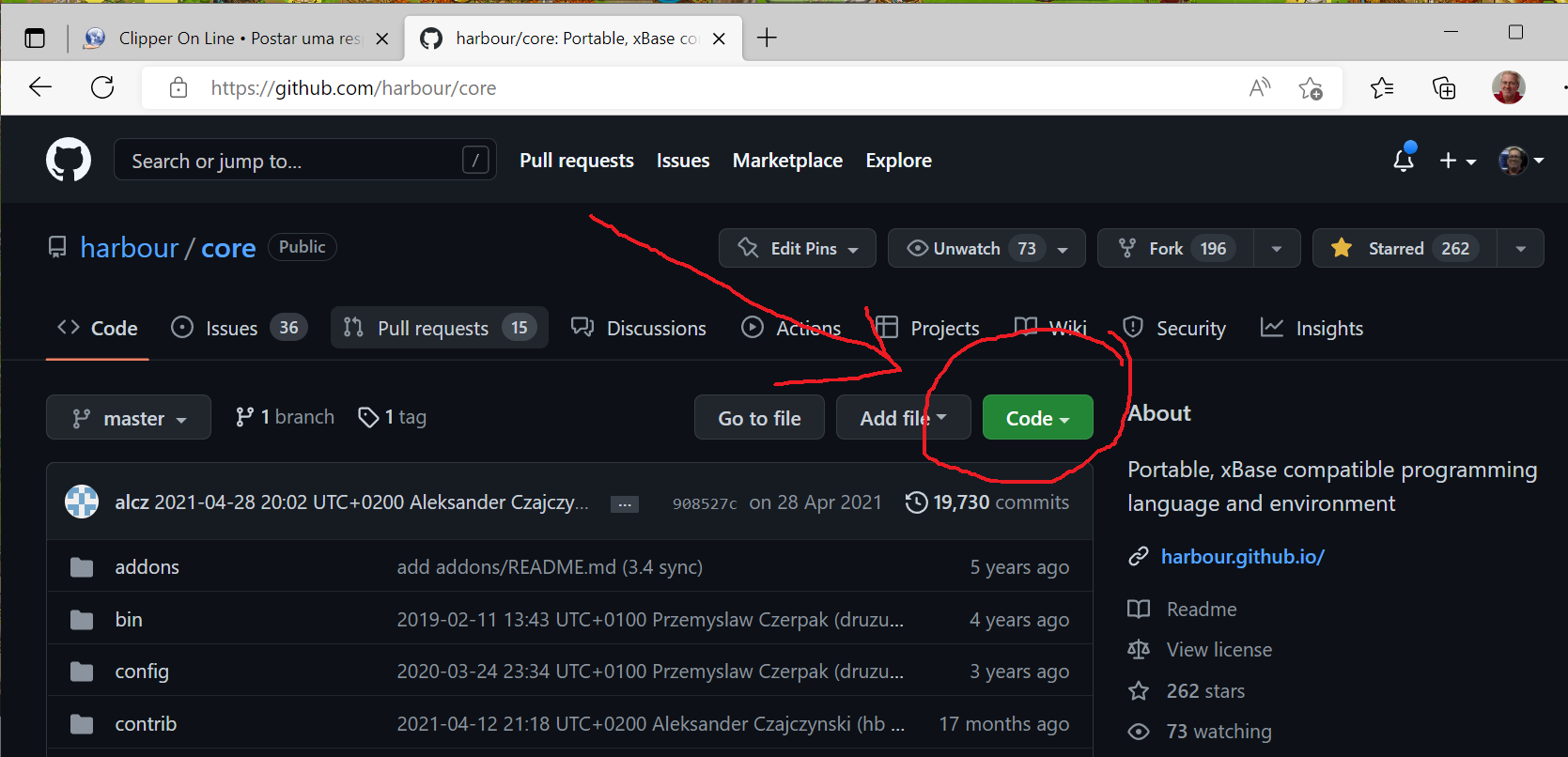The image size is (1568, 757).
Task: Open the core repository link
Action: tap(228, 248)
